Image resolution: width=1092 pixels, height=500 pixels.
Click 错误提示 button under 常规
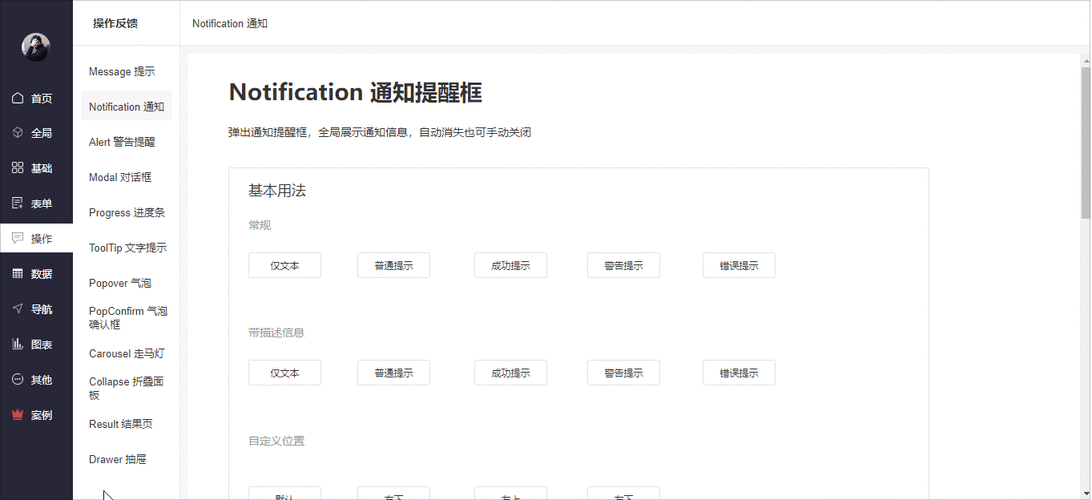point(739,265)
